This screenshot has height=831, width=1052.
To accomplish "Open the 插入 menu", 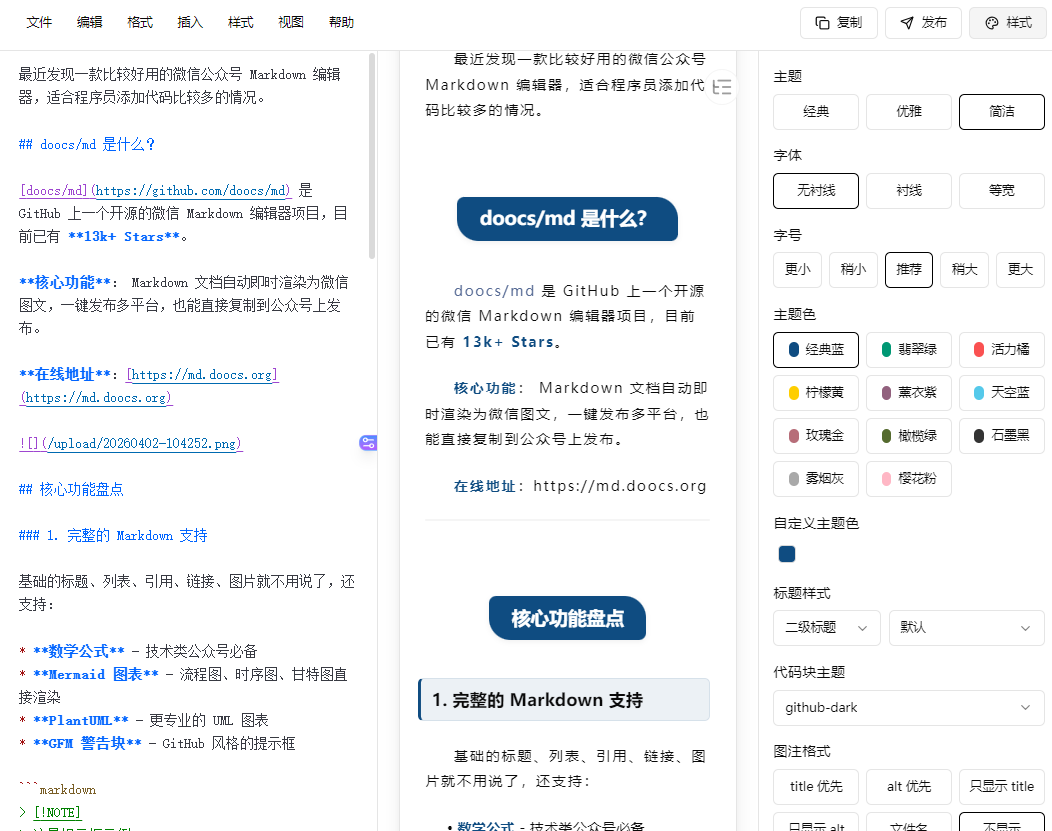I will coord(190,23).
